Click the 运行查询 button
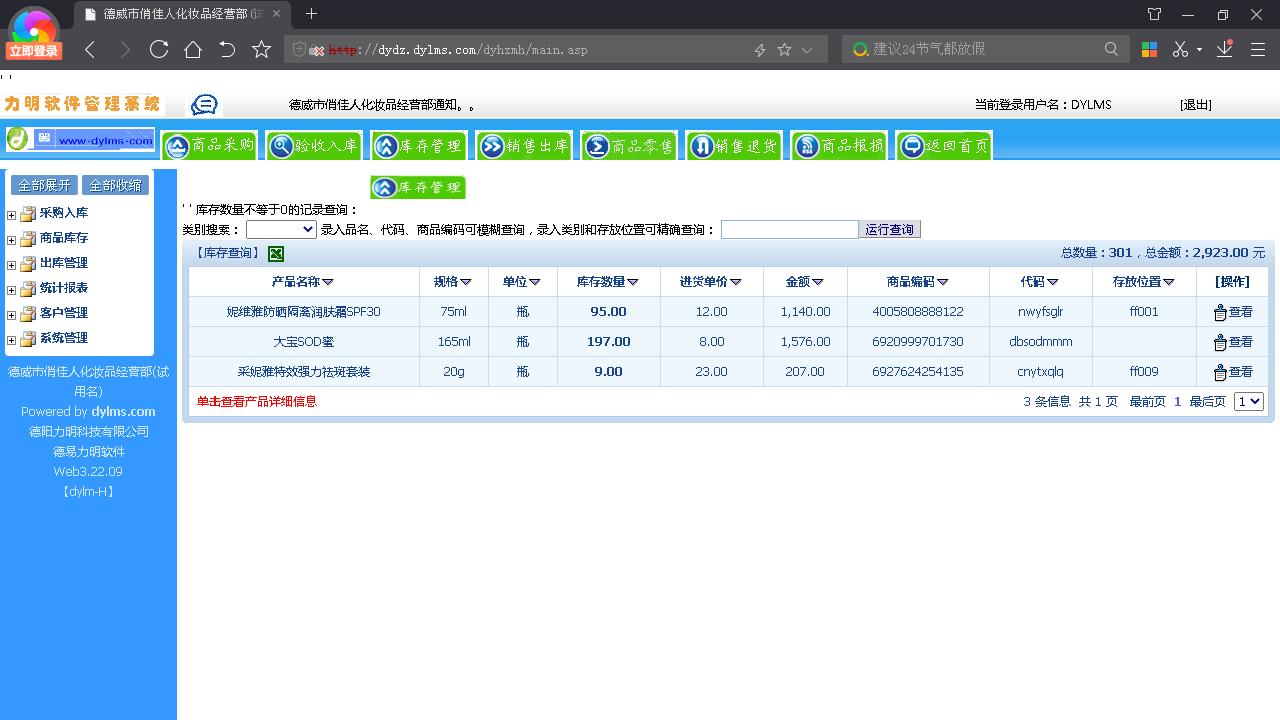 [x=889, y=229]
